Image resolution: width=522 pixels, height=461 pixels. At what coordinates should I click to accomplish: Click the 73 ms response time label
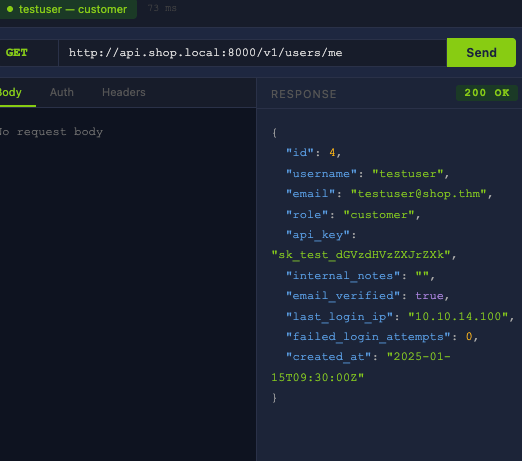coord(162,8)
